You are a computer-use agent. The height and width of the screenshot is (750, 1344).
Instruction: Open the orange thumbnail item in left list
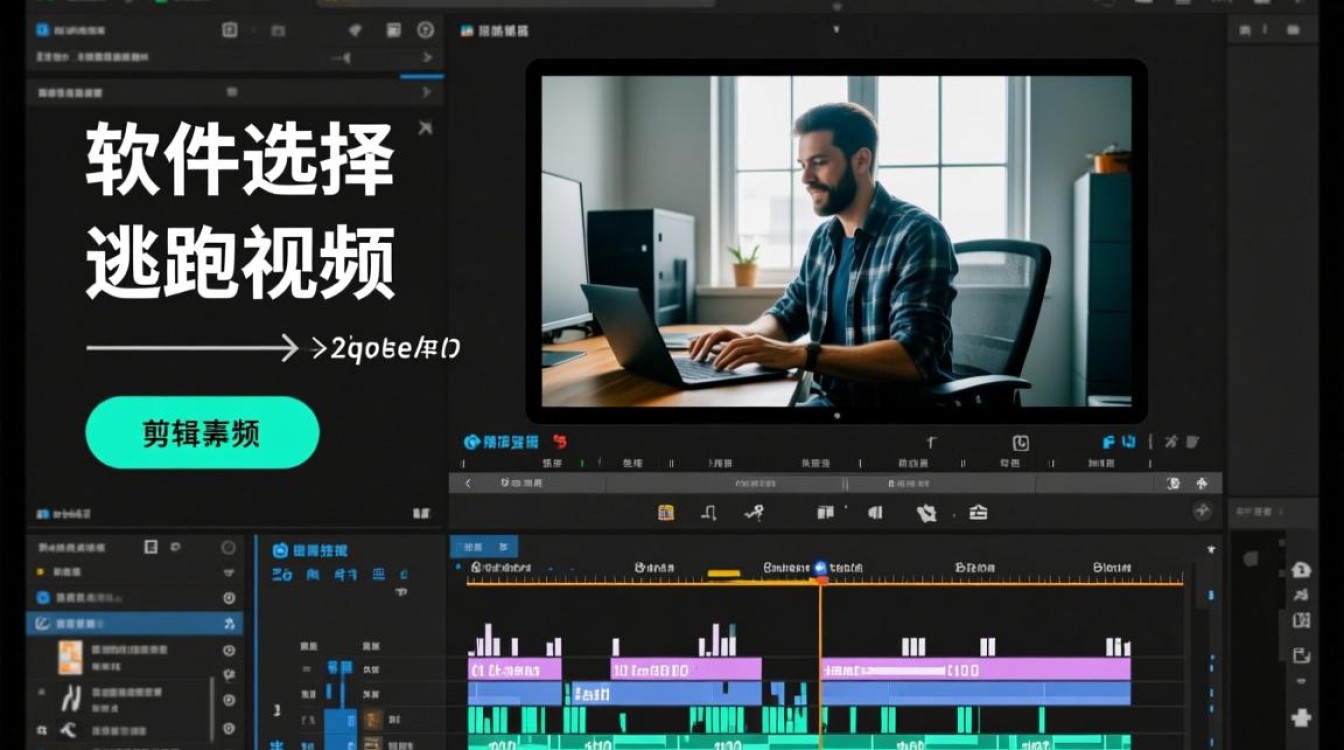[70, 656]
